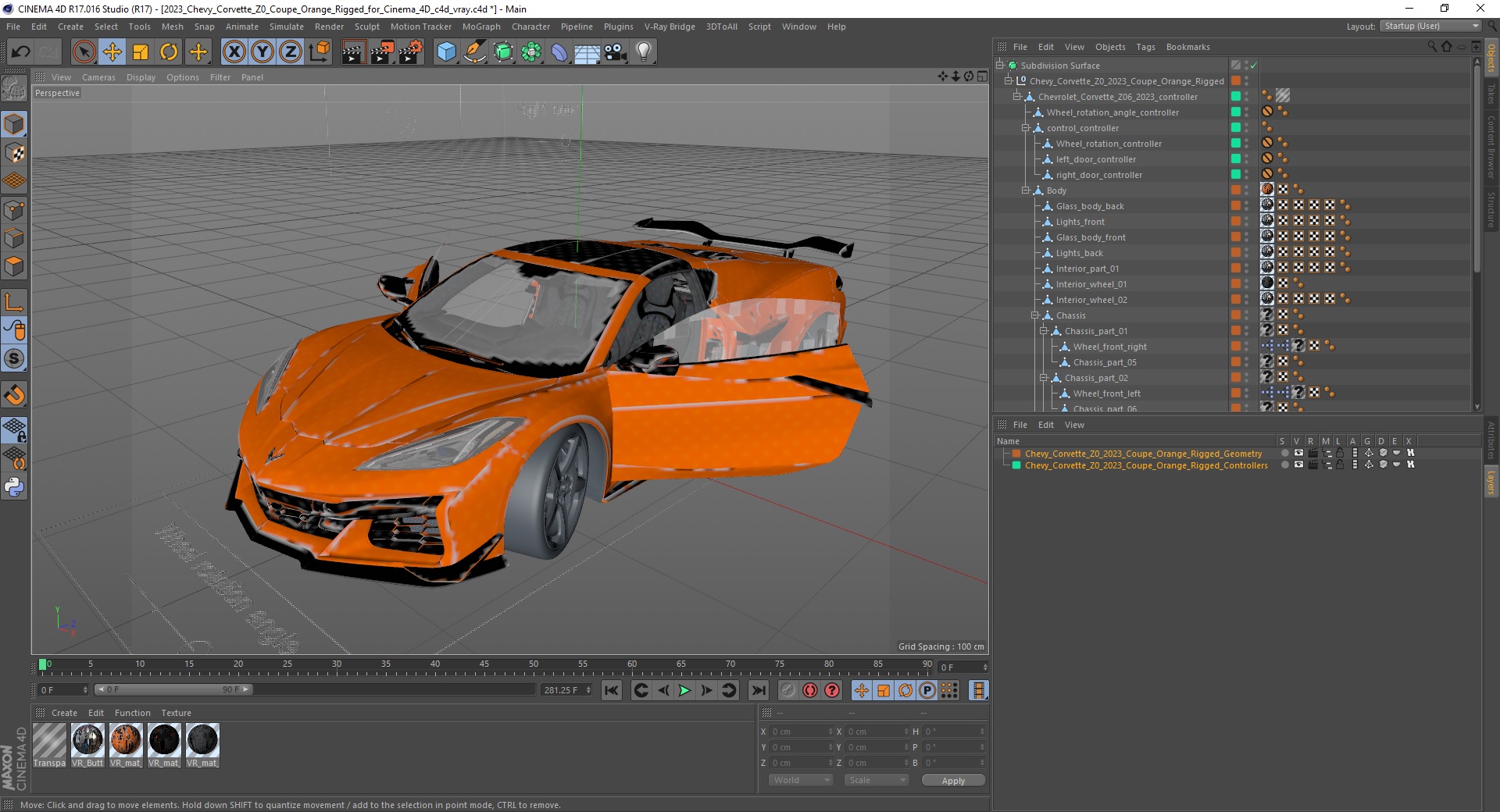Open the World coordinate dropdown
Image resolution: width=1500 pixels, height=812 pixels.
coord(801,780)
